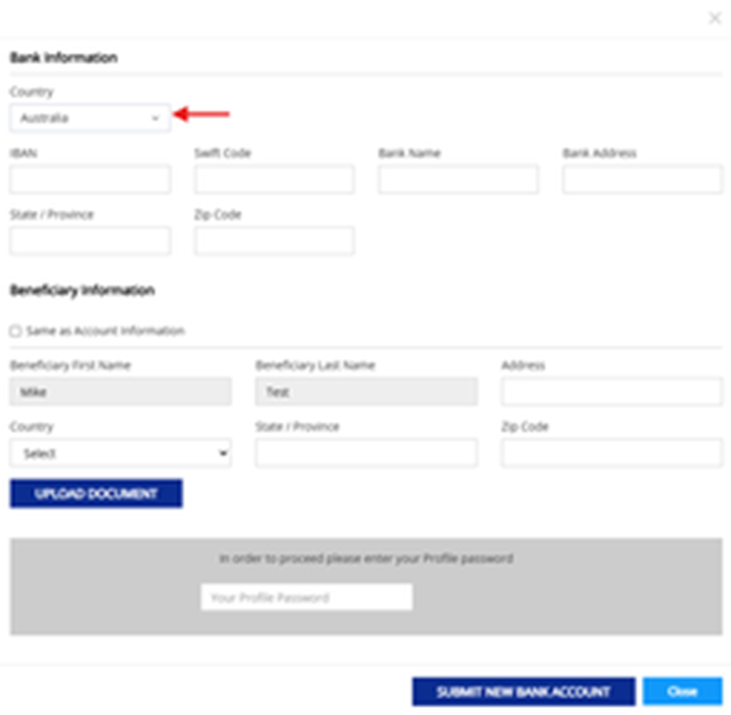Click the Beneficiary First Name field
The image size is (731, 715).
[x=120, y=392]
